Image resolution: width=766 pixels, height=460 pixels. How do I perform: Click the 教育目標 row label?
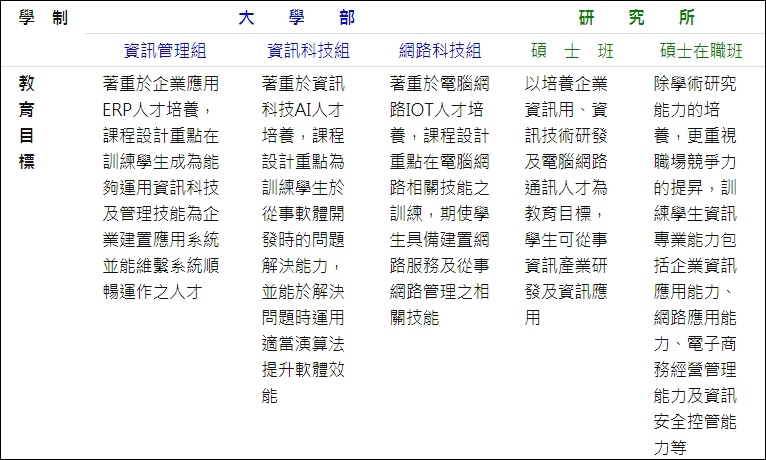tap(26, 122)
